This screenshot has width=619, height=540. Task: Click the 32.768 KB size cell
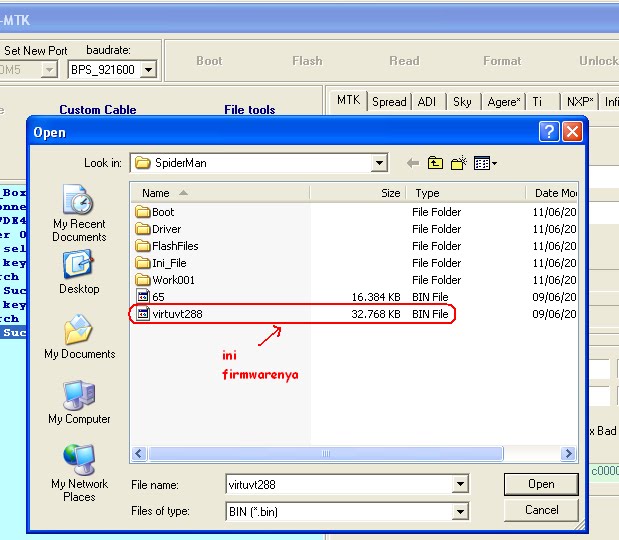[x=376, y=314]
